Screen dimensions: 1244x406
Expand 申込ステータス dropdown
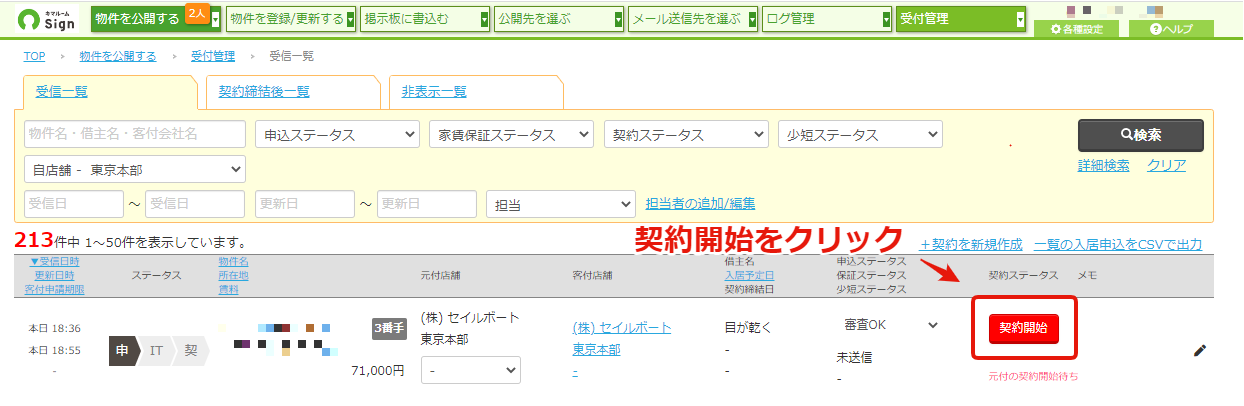point(338,135)
